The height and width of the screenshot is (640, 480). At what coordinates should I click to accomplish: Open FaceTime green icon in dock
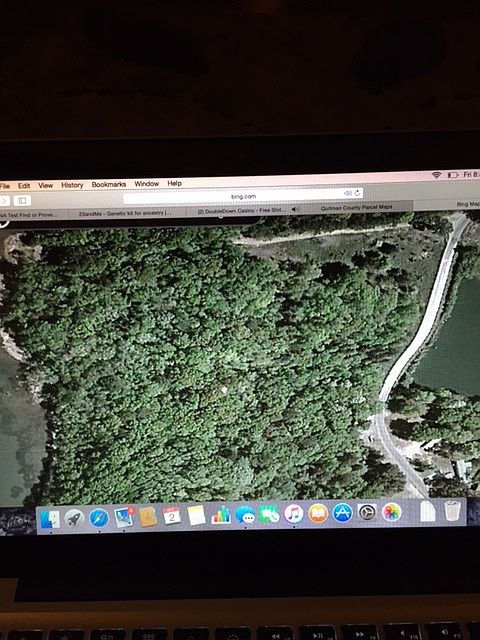tap(269, 514)
